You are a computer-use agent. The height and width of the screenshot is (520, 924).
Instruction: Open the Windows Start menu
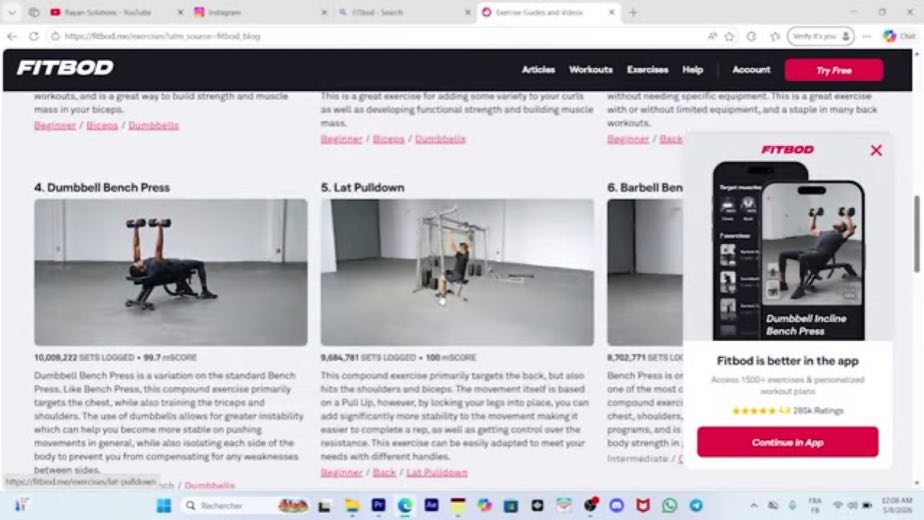[164, 505]
